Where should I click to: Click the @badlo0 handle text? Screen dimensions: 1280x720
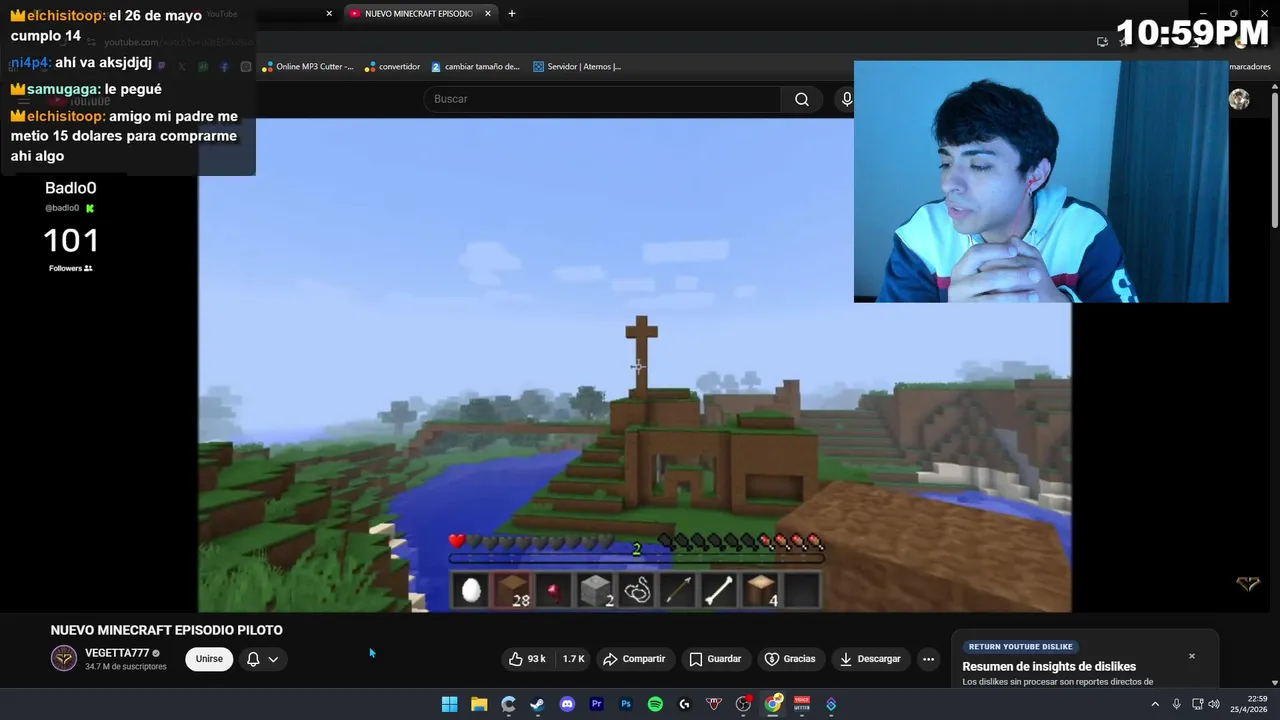click(62, 208)
